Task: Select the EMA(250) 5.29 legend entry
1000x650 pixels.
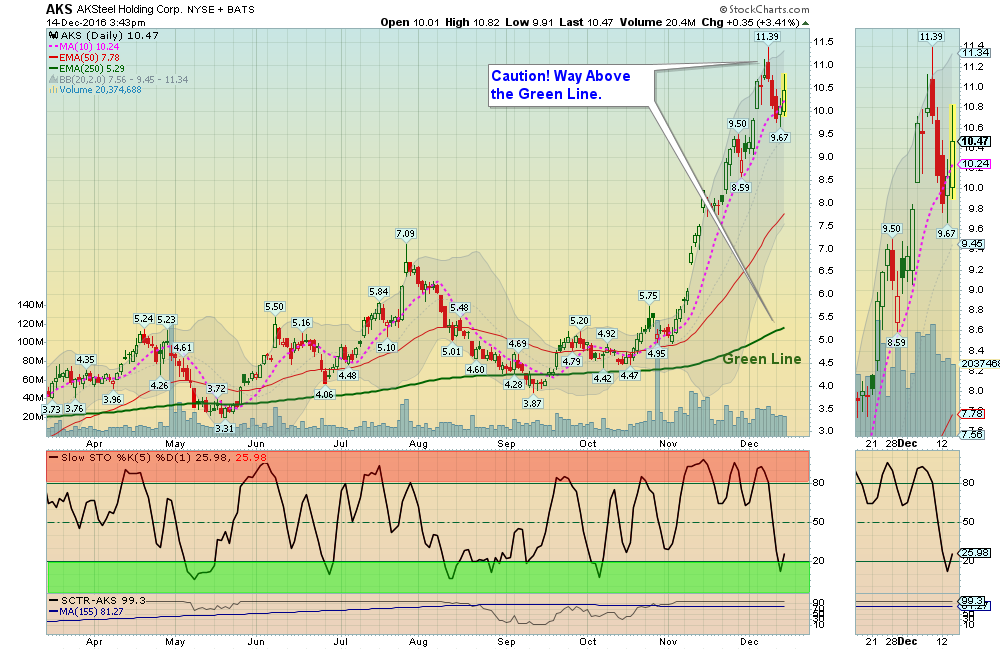Action: 86,68
